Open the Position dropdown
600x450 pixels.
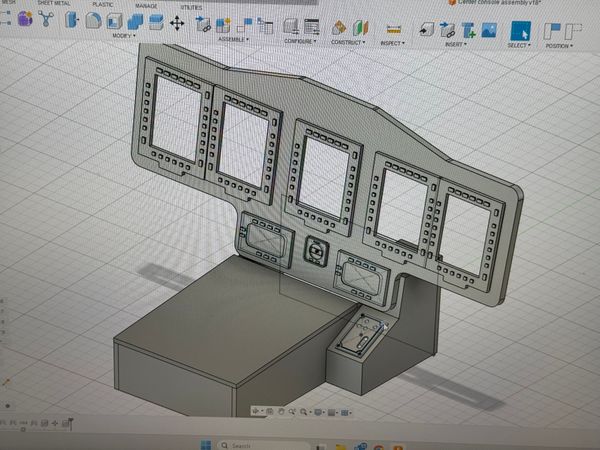[x=559, y=46]
